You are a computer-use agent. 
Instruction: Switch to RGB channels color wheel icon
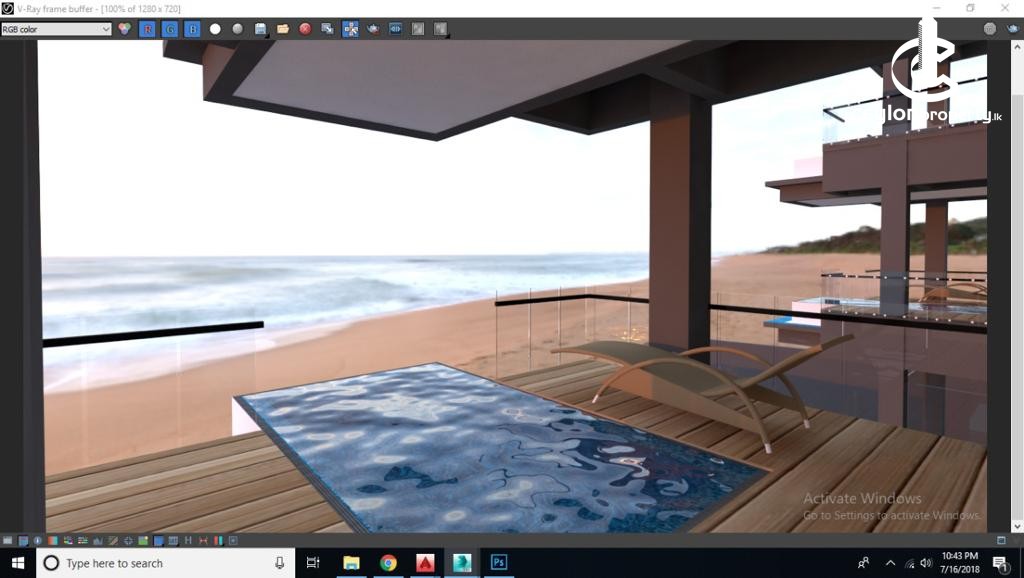coord(125,29)
